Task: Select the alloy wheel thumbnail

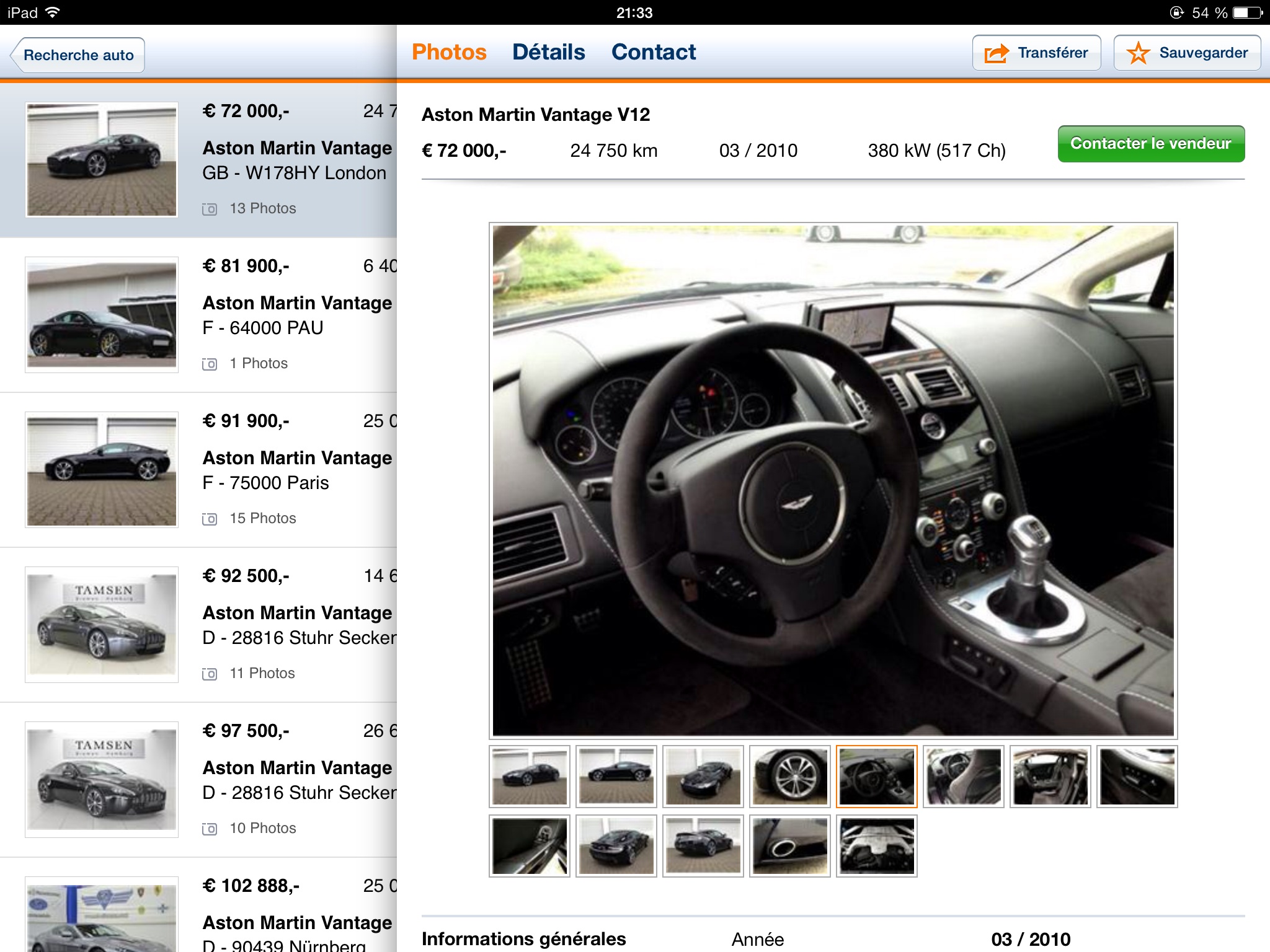Action: 790,777
